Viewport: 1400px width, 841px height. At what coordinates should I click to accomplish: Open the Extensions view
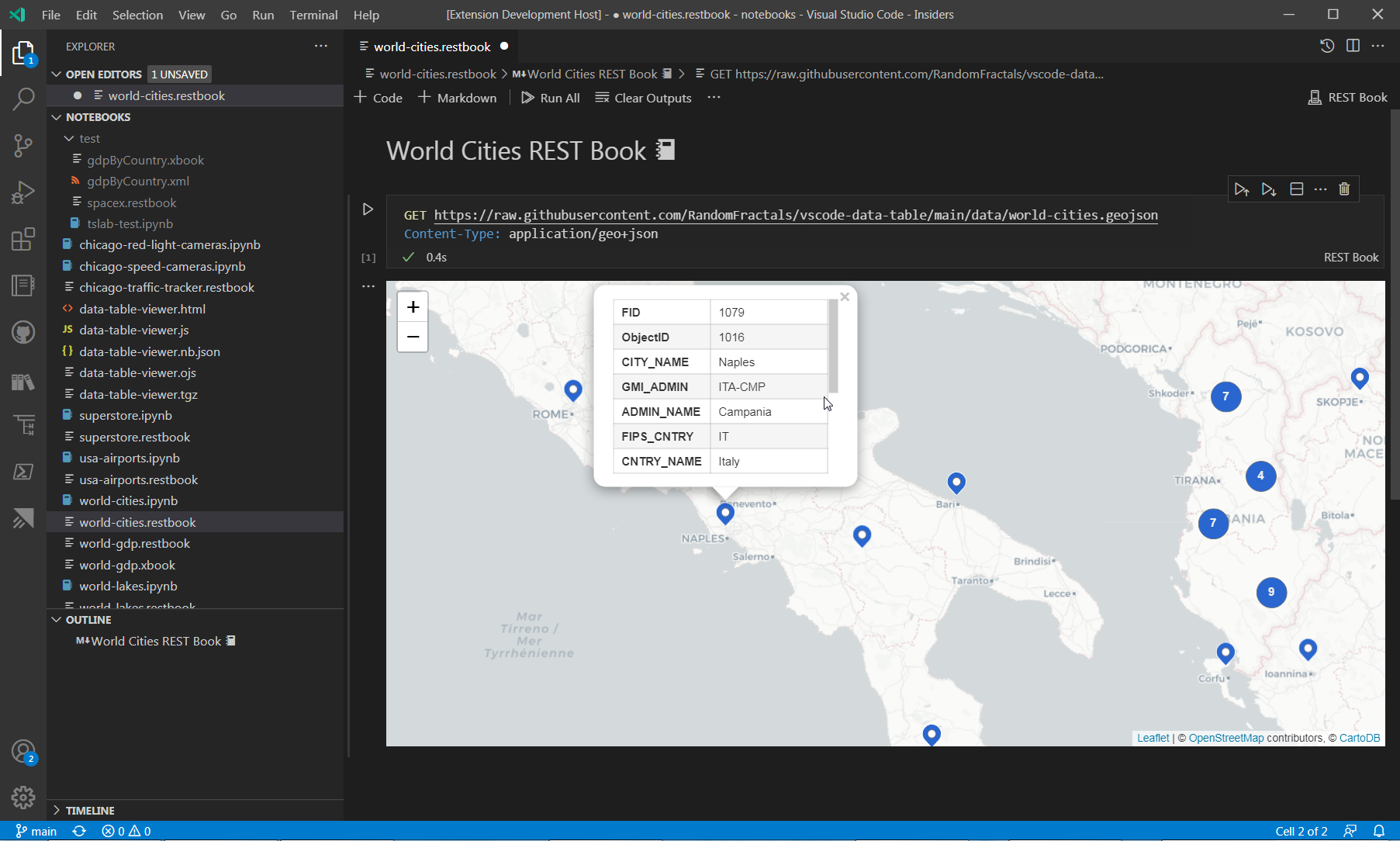click(23, 239)
